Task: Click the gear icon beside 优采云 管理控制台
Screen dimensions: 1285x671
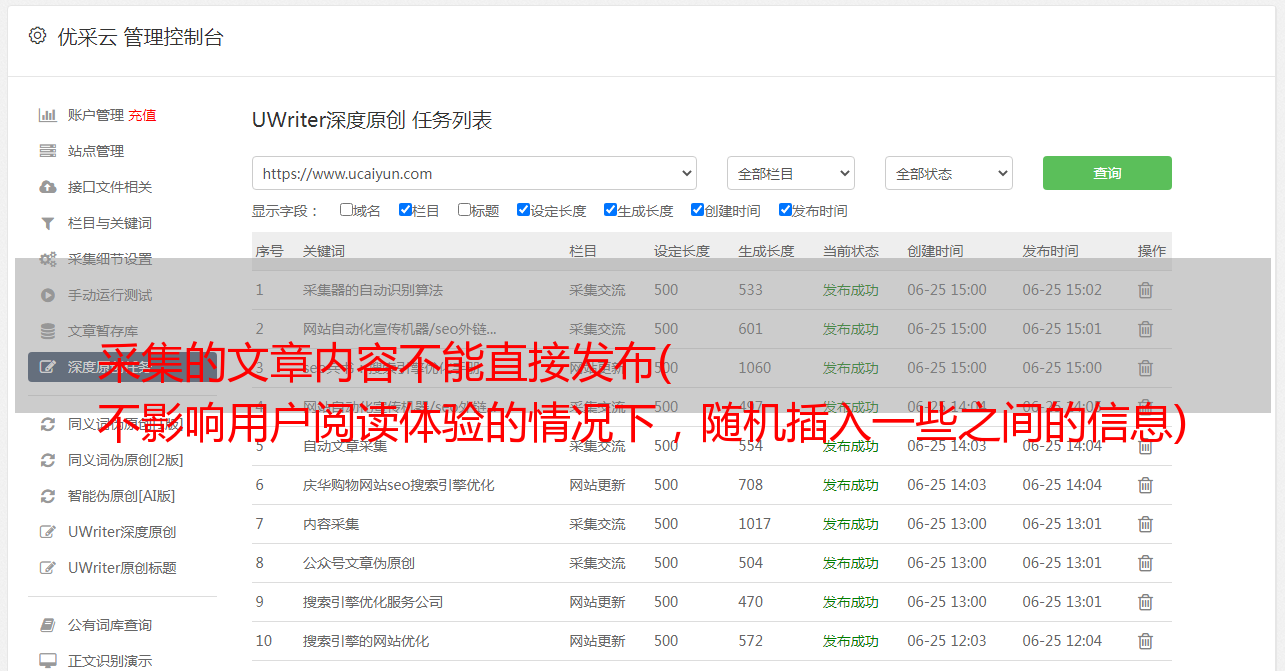Action: (x=37, y=36)
